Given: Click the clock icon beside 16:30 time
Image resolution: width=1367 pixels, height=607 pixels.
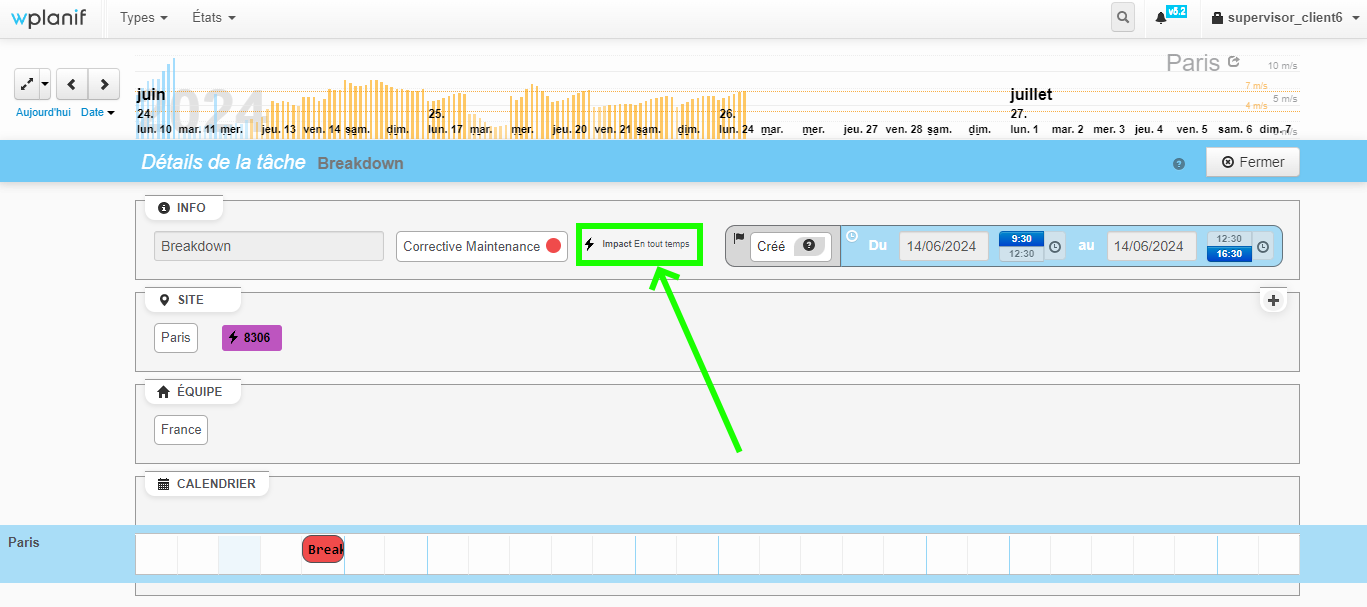Looking at the screenshot, I should [x=1263, y=247].
